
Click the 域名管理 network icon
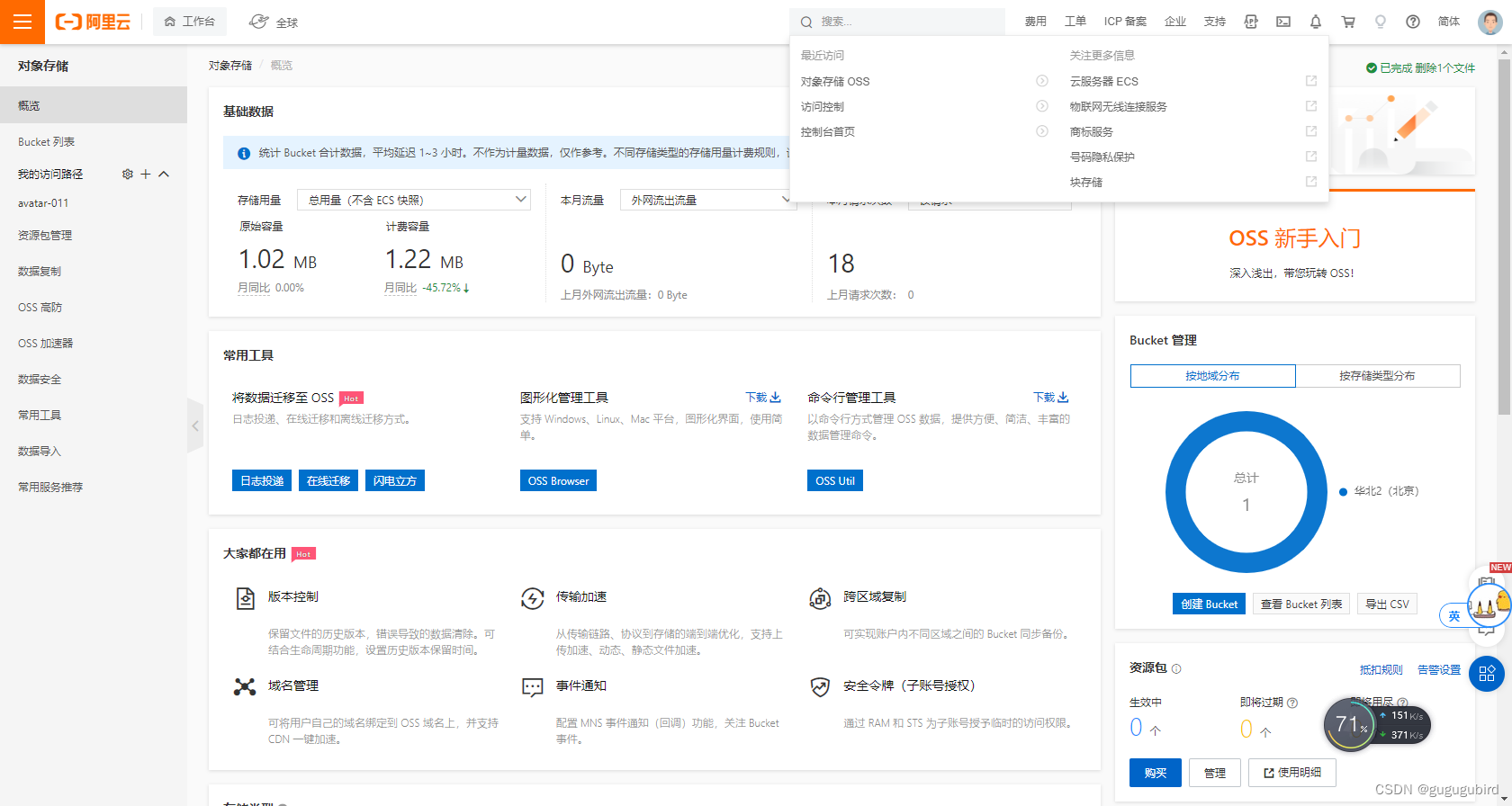coord(245,687)
